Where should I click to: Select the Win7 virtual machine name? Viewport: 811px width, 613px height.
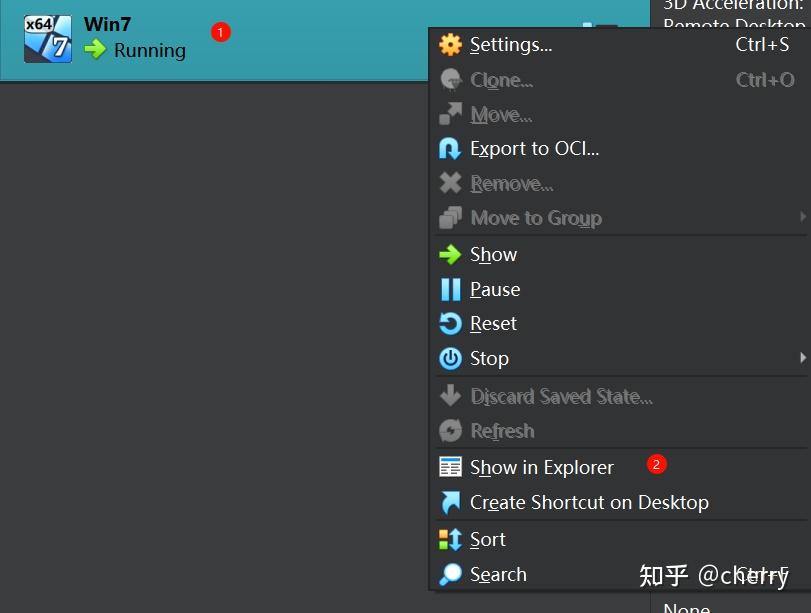[x=108, y=24]
